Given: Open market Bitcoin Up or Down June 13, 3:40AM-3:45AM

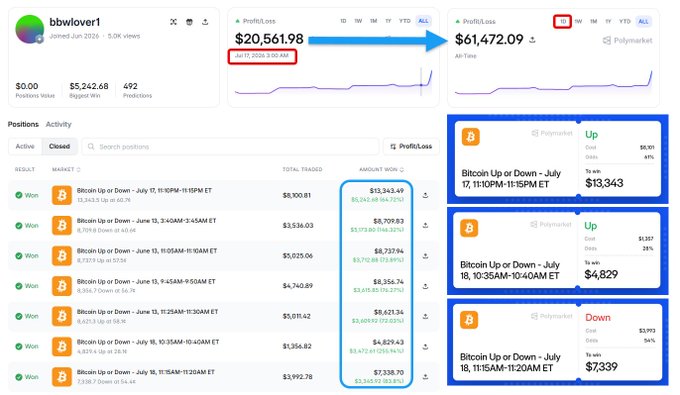Looking at the screenshot, I should click(146, 221).
